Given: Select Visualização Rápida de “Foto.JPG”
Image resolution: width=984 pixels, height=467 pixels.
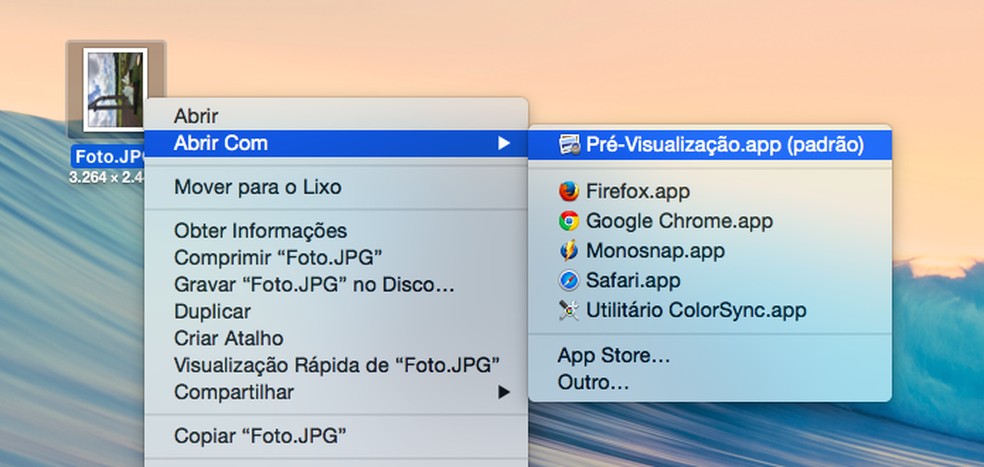Looking at the screenshot, I should tap(336, 365).
